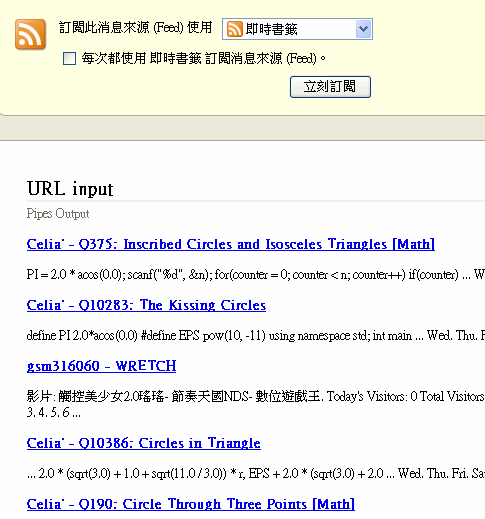Click the 立刻訂閱 subscribe button
485x519 pixels.
point(330,87)
